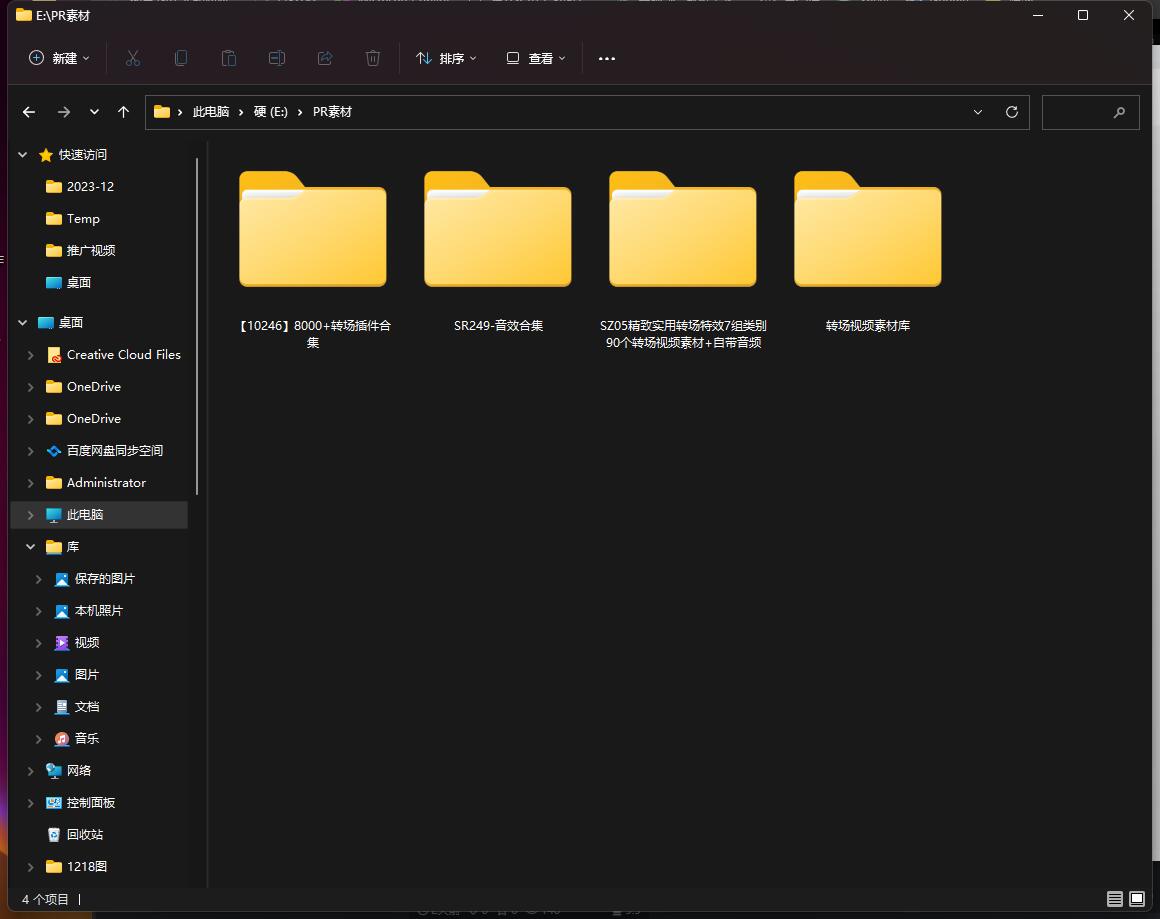The image size is (1160, 919).
Task: Open 文档 documents library
Action: (x=77, y=707)
